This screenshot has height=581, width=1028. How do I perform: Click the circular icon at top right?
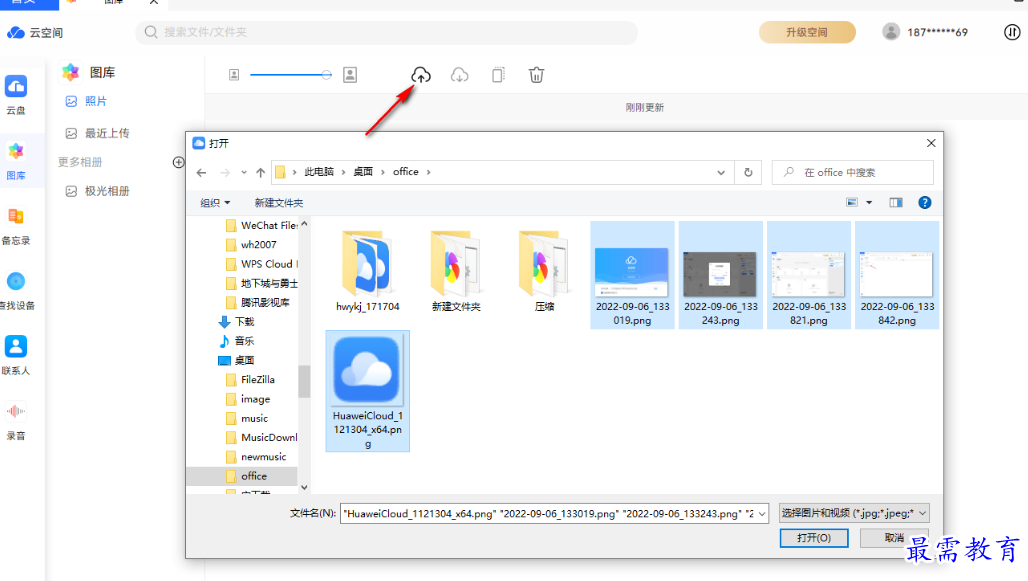tap(1012, 31)
